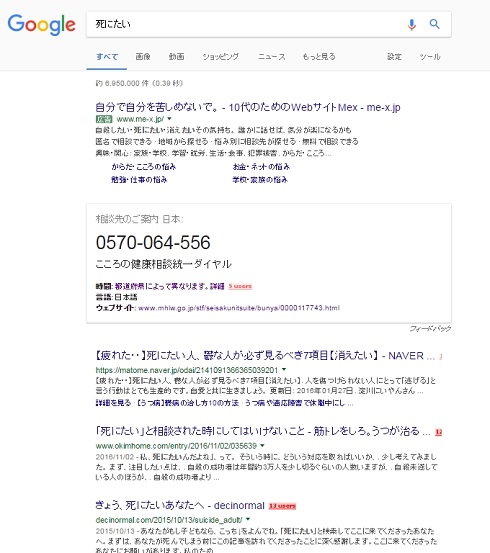
Task: Open sitelink 勉強・仕事の悩み
Action: tap(139, 180)
